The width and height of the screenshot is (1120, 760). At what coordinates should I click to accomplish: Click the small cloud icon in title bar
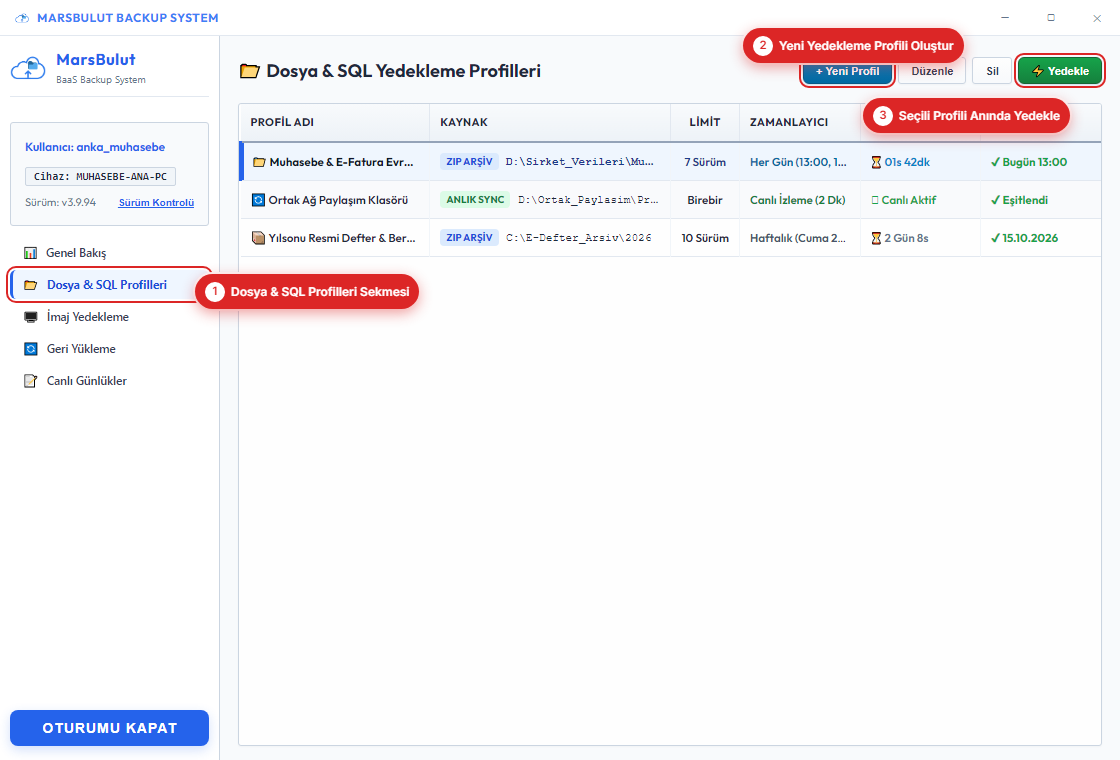[22, 18]
